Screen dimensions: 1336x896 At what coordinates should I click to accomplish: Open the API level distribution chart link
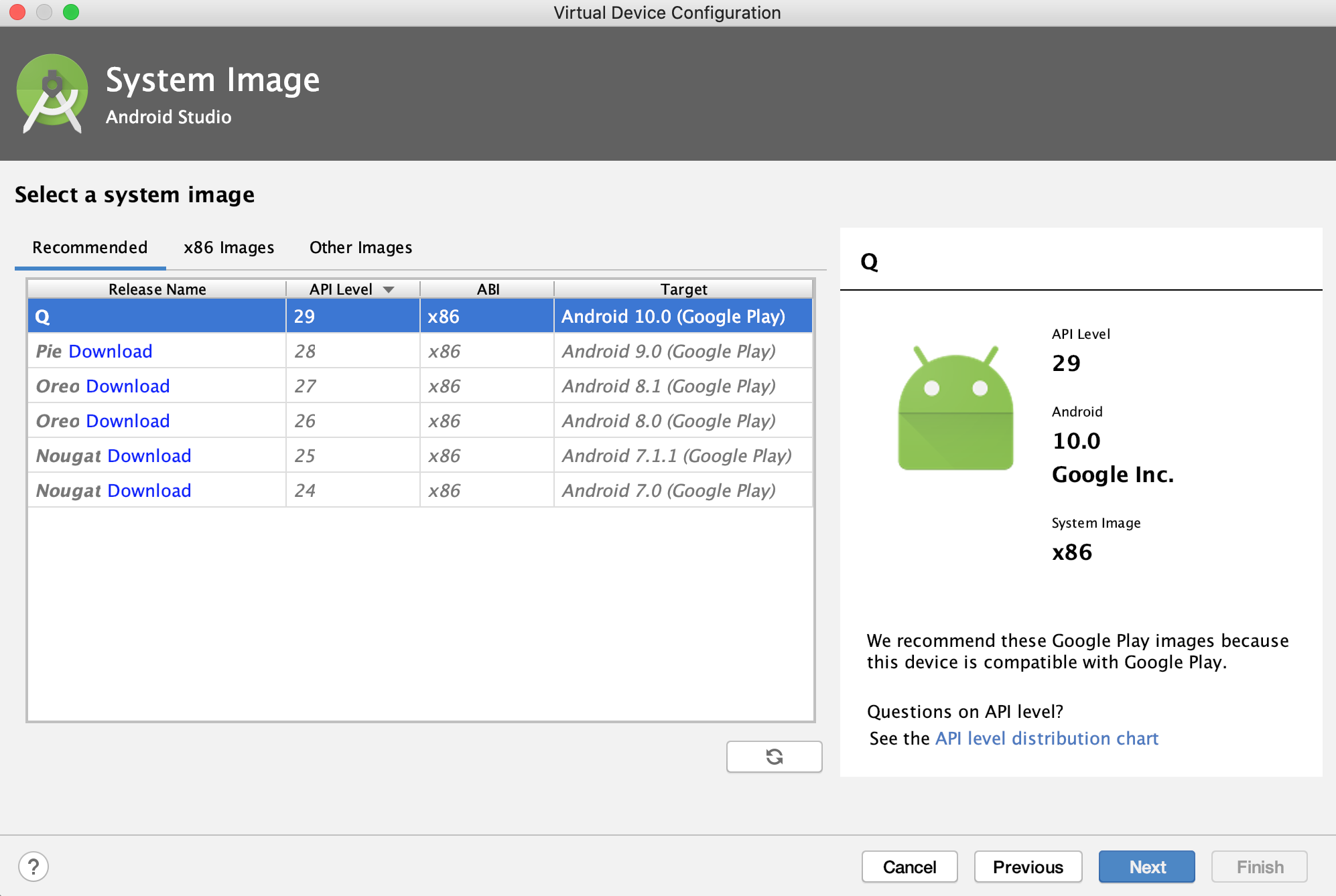coord(1047,739)
